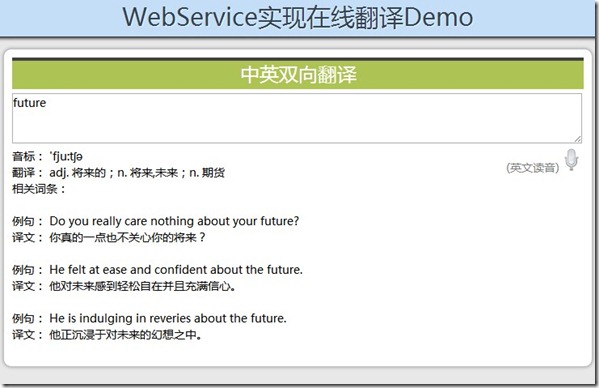
Task: Click the 翻译 label
Action: tap(28, 173)
